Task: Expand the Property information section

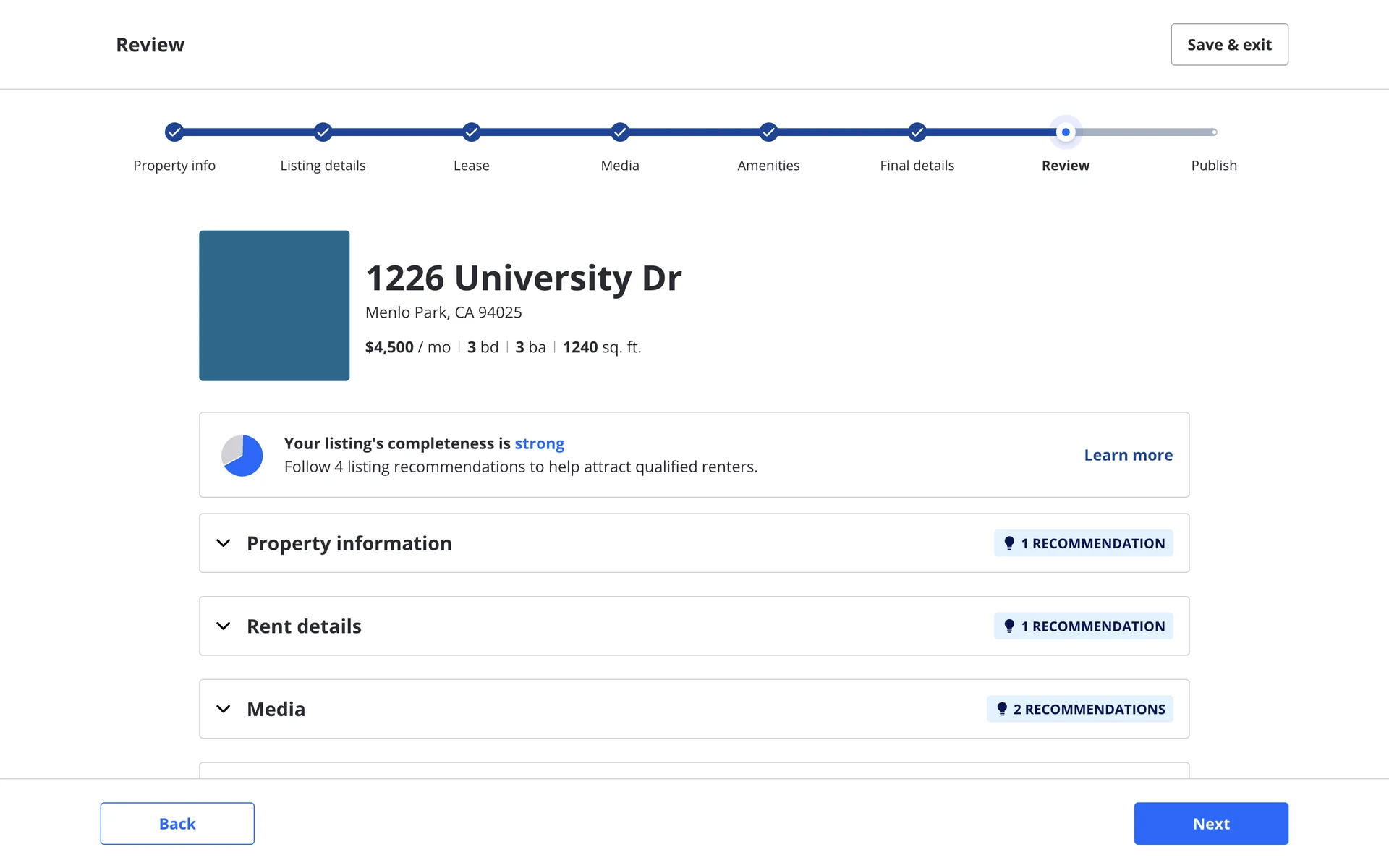Action: coord(224,543)
